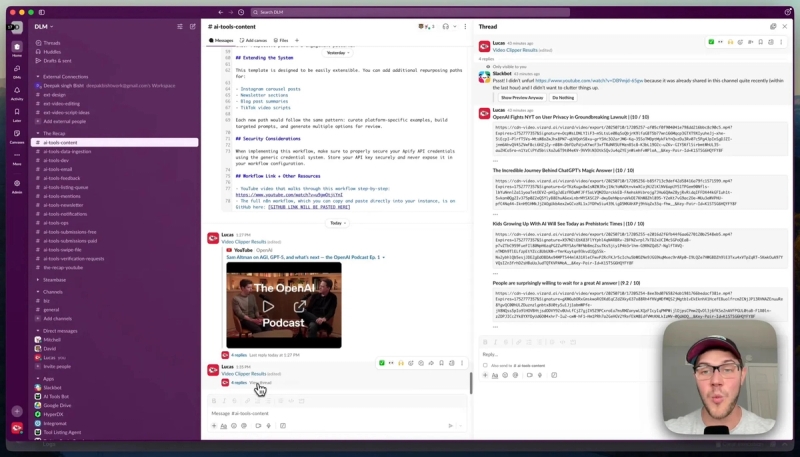Open thread in new window icon
Image resolution: width=800 pixels, height=457 pixels.
tap(773, 27)
